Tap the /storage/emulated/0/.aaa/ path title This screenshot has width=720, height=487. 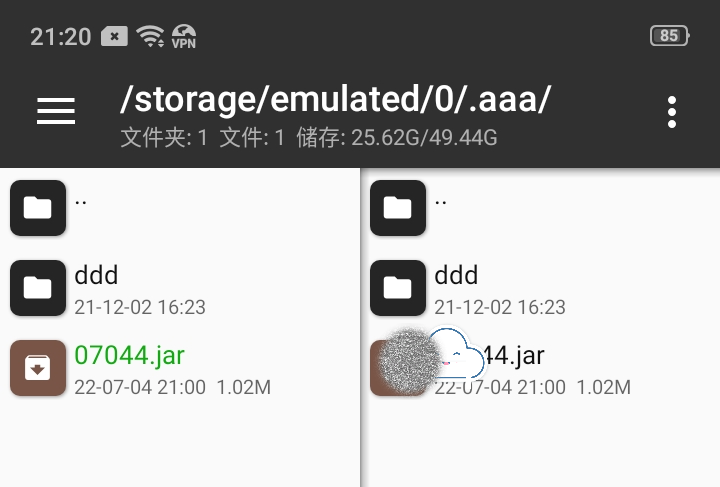pyautogui.click(x=335, y=99)
